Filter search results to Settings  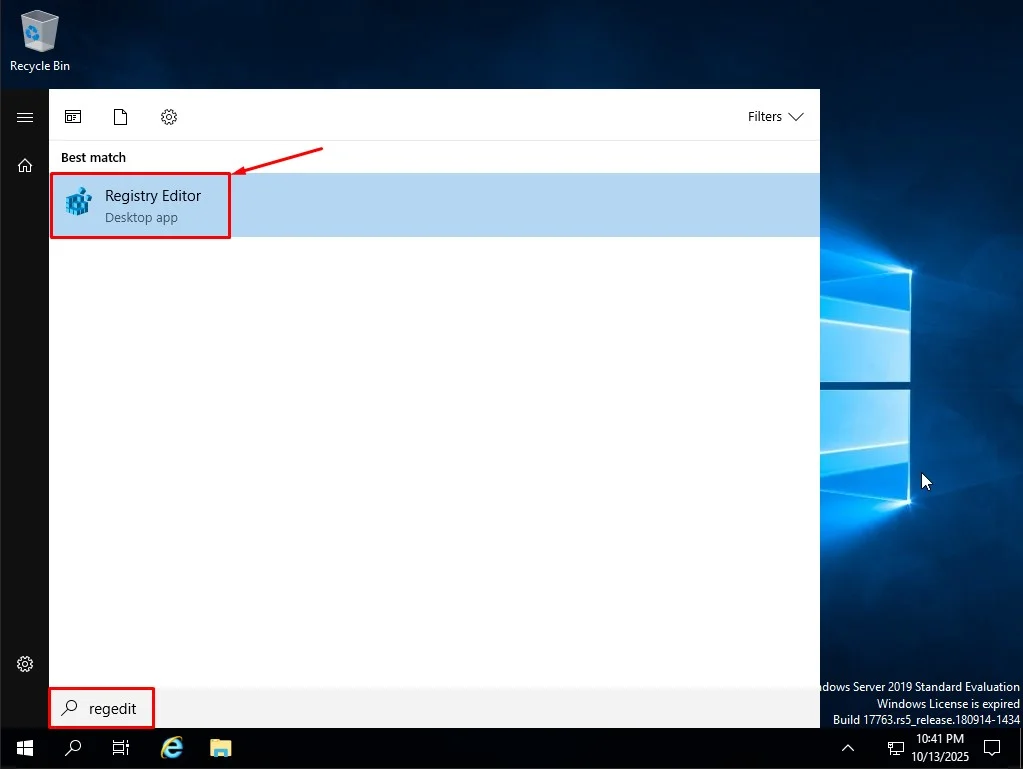point(168,117)
